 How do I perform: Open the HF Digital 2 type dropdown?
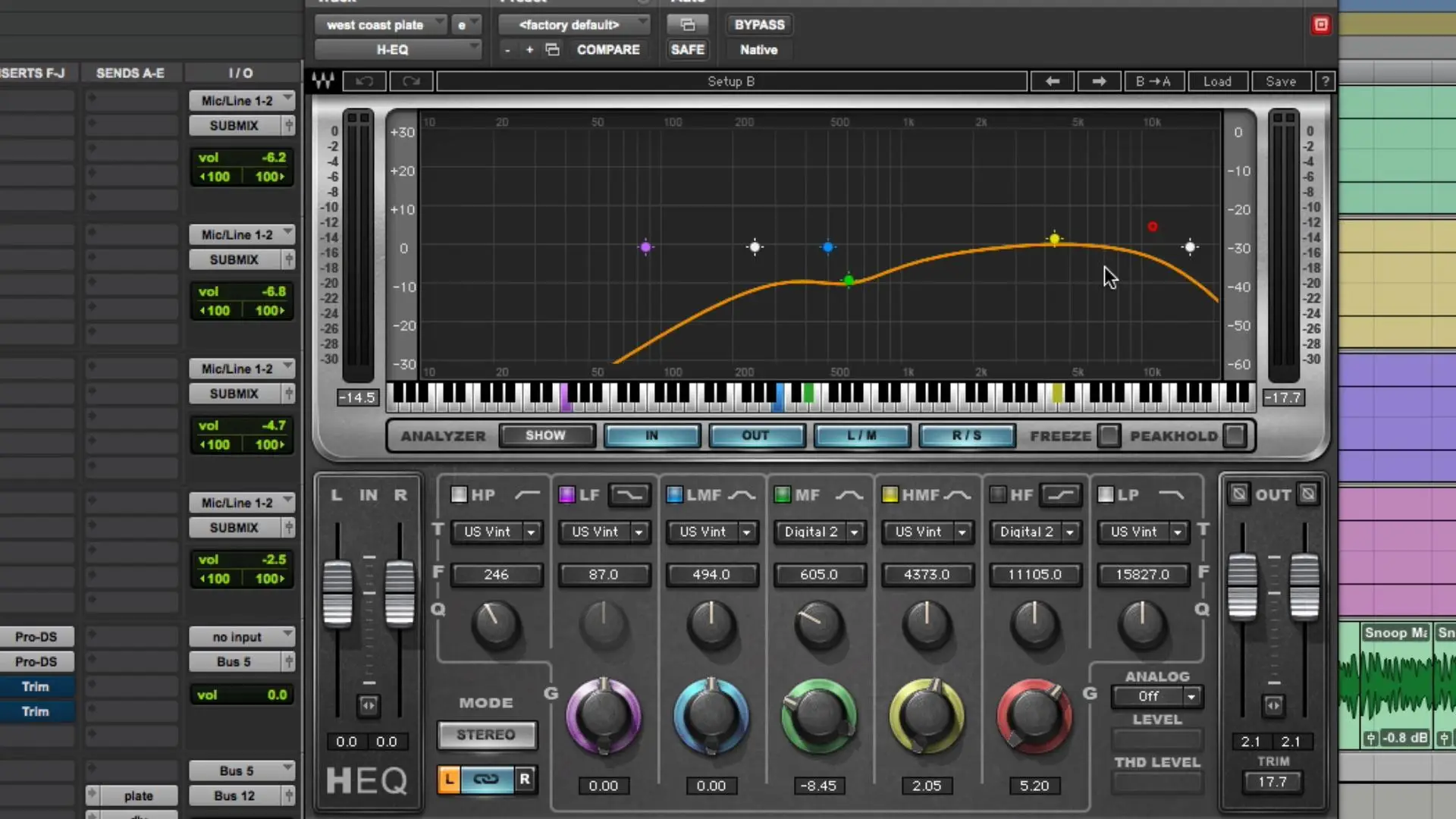click(x=1035, y=532)
